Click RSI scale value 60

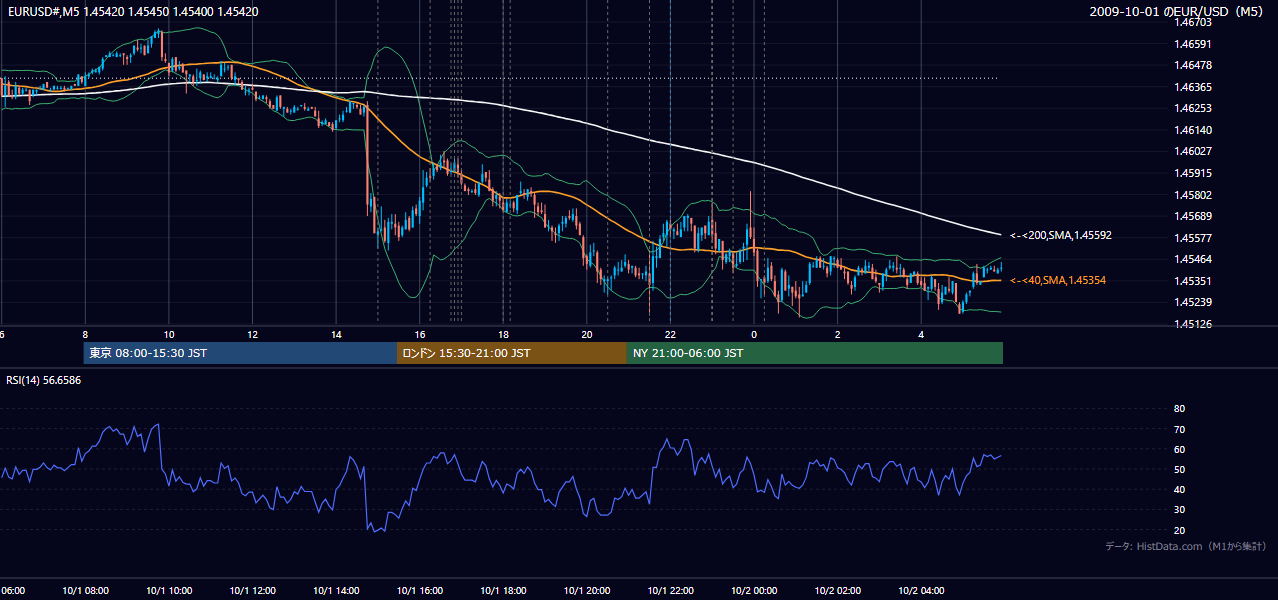pos(1179,449)
